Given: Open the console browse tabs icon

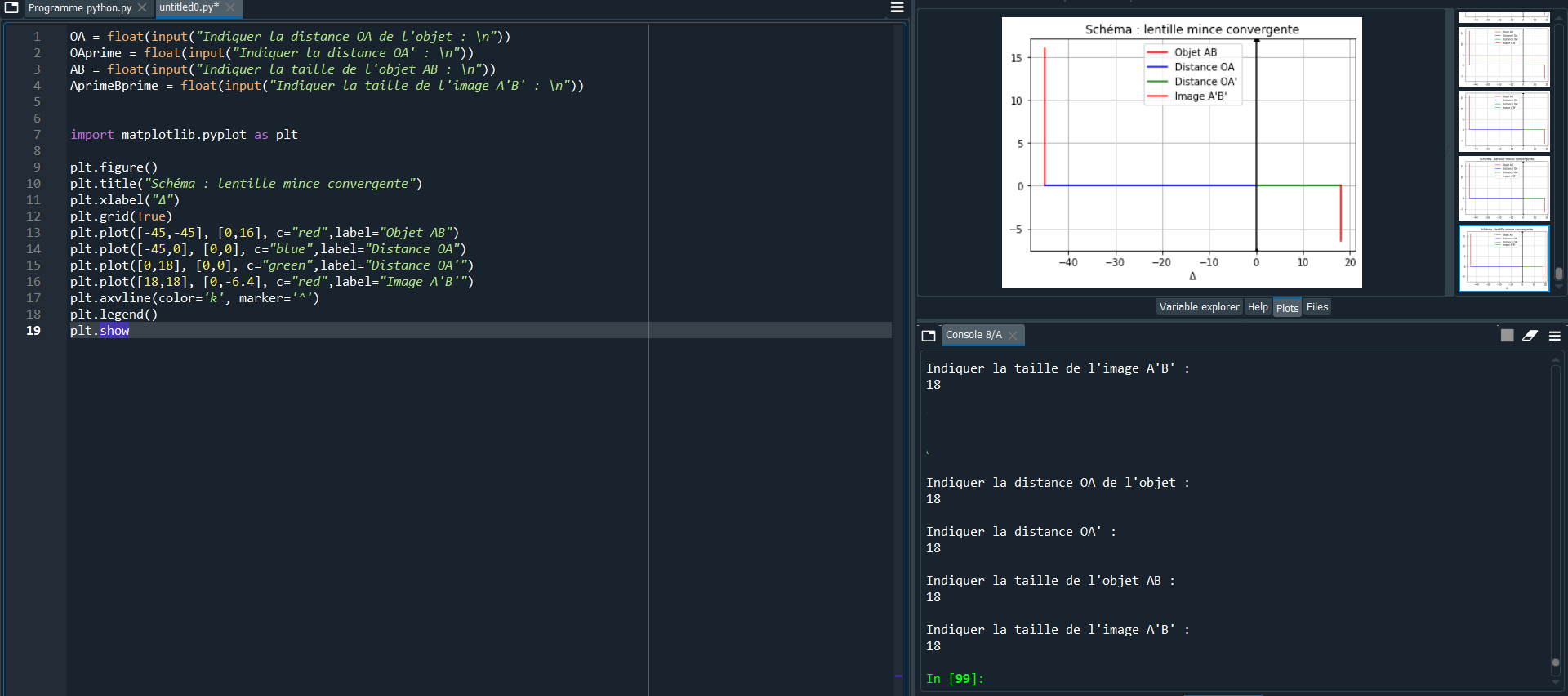Looking at the screenshot, I should tap(929, 335).
